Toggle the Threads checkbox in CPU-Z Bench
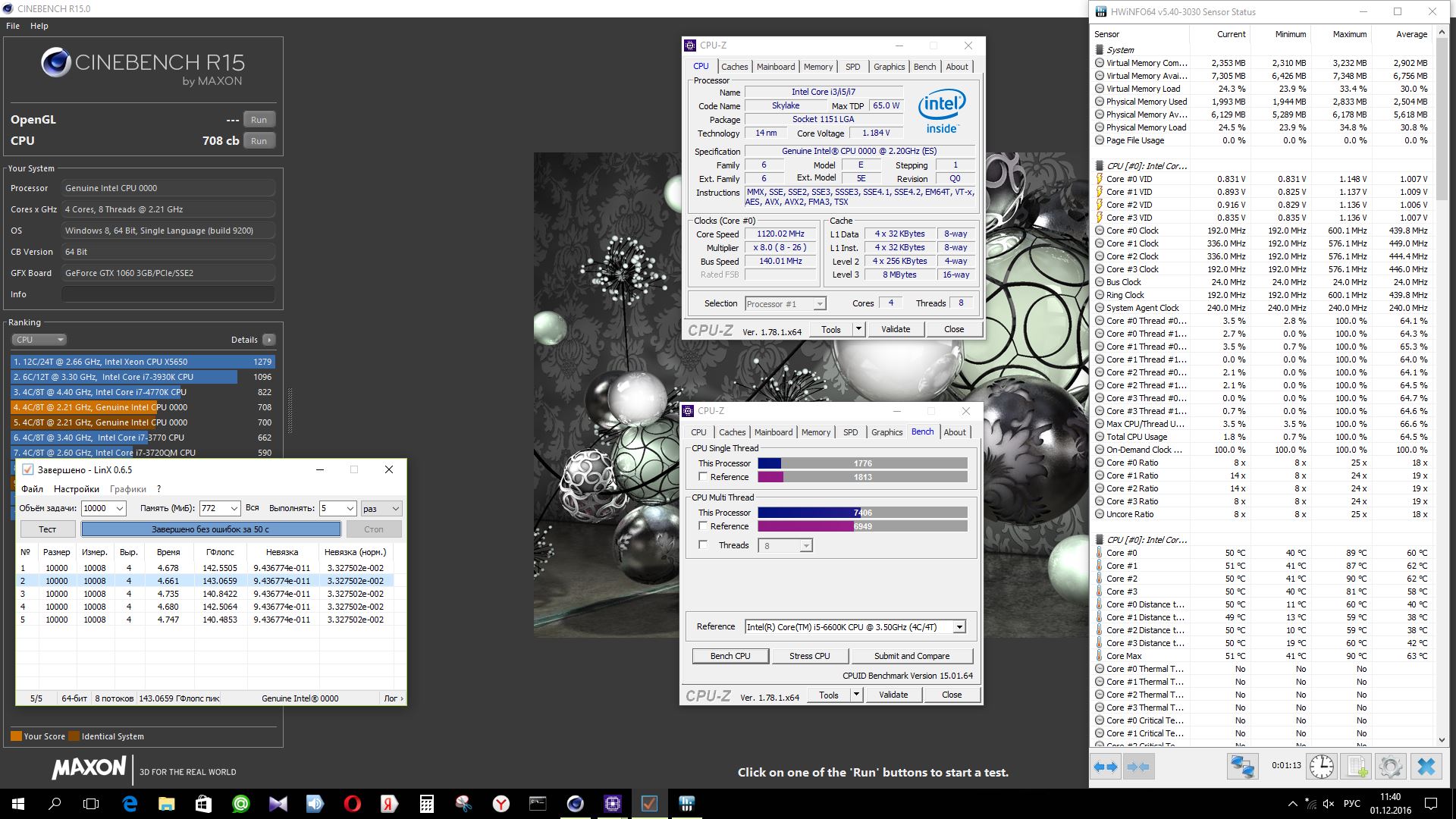1456x819 pixels. 703,544
